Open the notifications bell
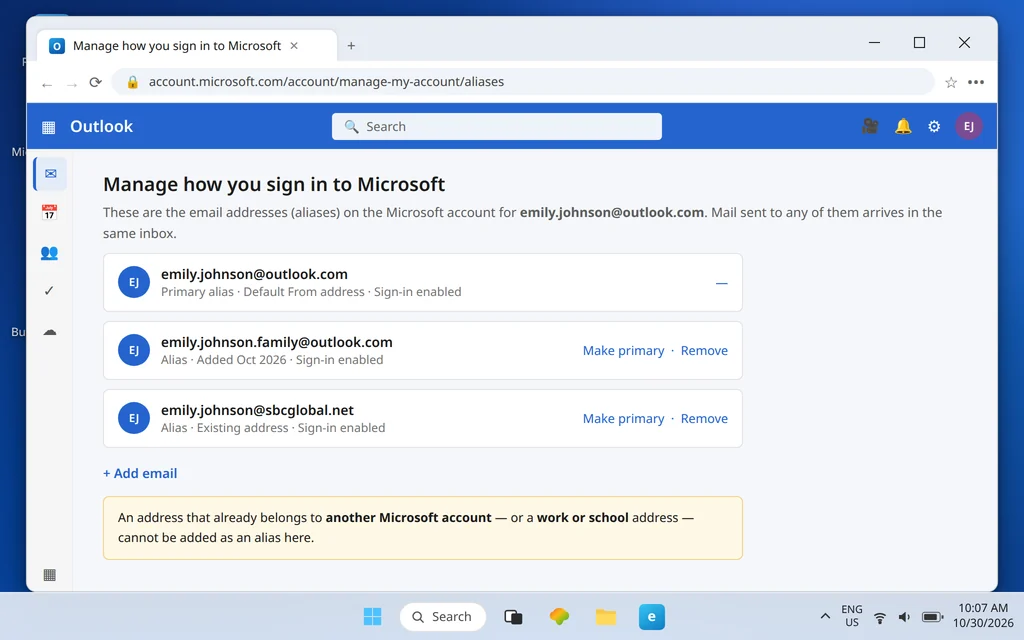The width and height of the screenshot is (1024, 640). 903,126
